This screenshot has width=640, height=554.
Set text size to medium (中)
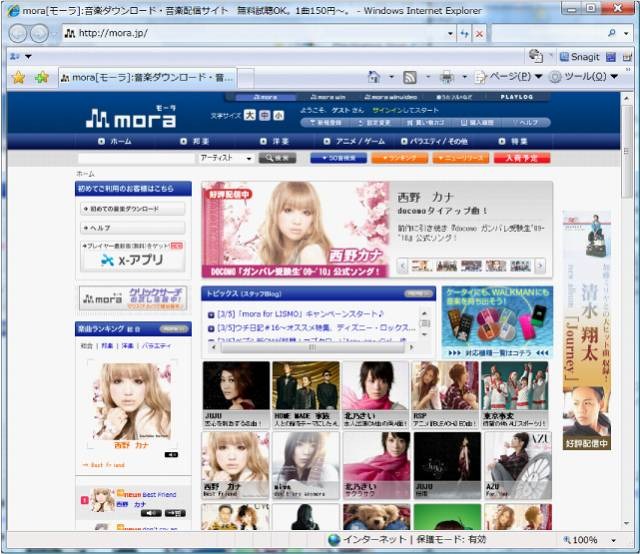tap(264, 116)
